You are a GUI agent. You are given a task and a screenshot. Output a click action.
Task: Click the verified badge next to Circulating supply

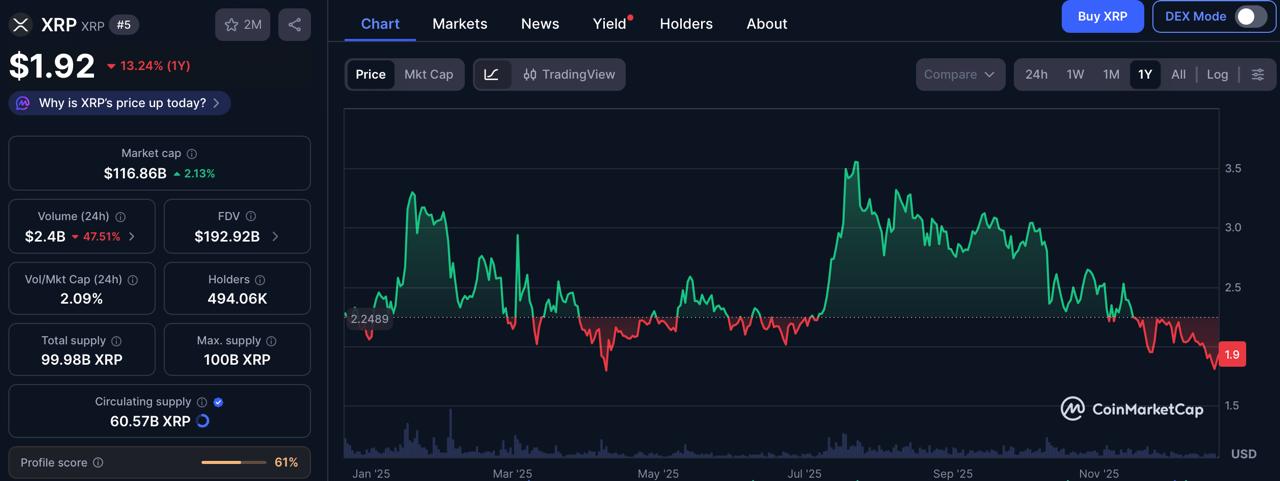(x=219, y=402)
